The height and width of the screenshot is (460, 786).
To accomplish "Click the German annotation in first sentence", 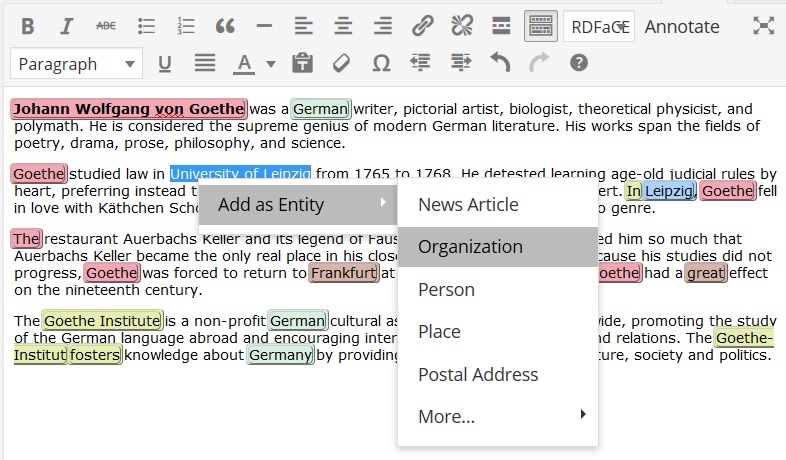I will pyautogui.click(x=321, y=109).
